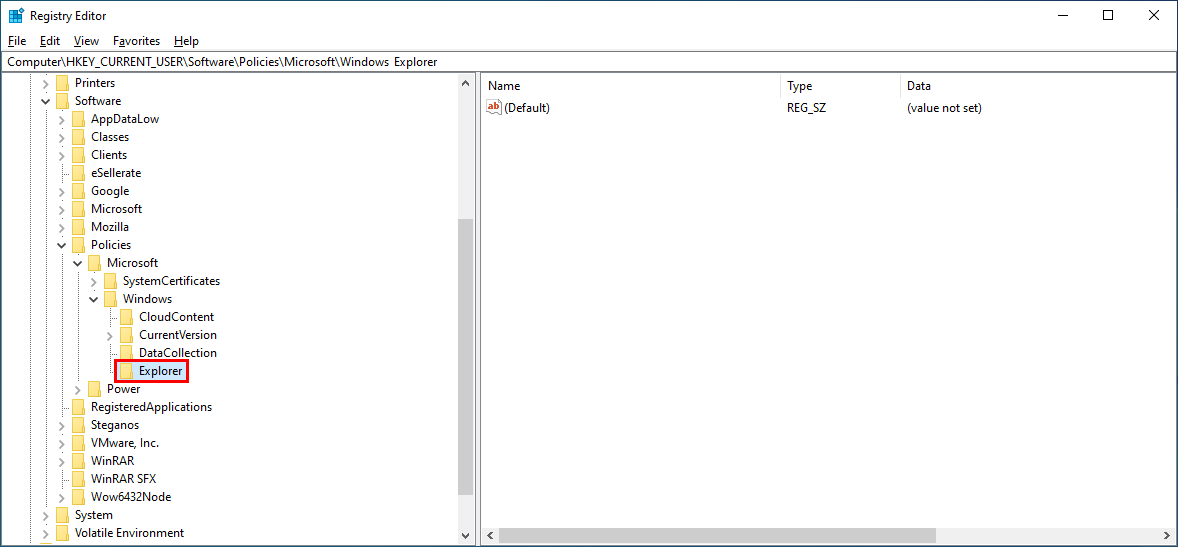Expand the Google key
The width and height of the screenshot is (1178, 547).
(x=62, y=191)
